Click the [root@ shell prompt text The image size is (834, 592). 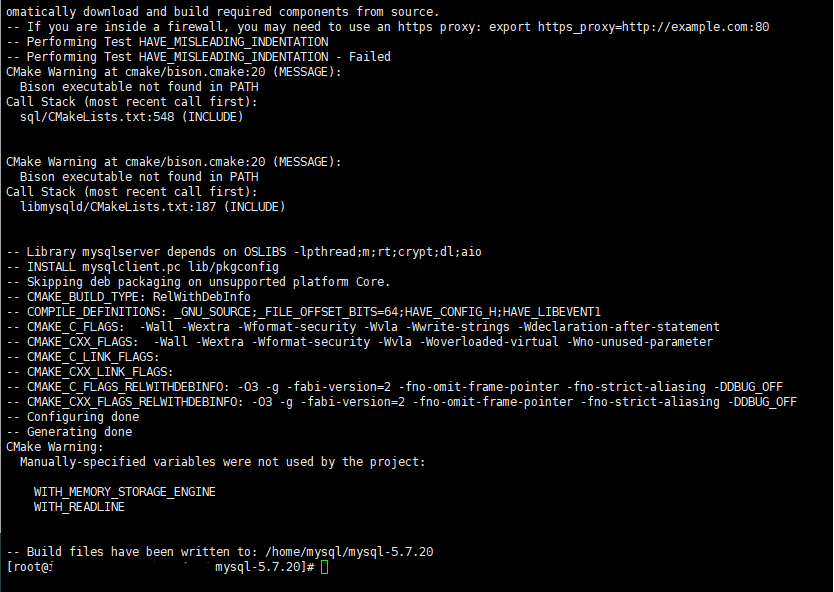[29, 567]
